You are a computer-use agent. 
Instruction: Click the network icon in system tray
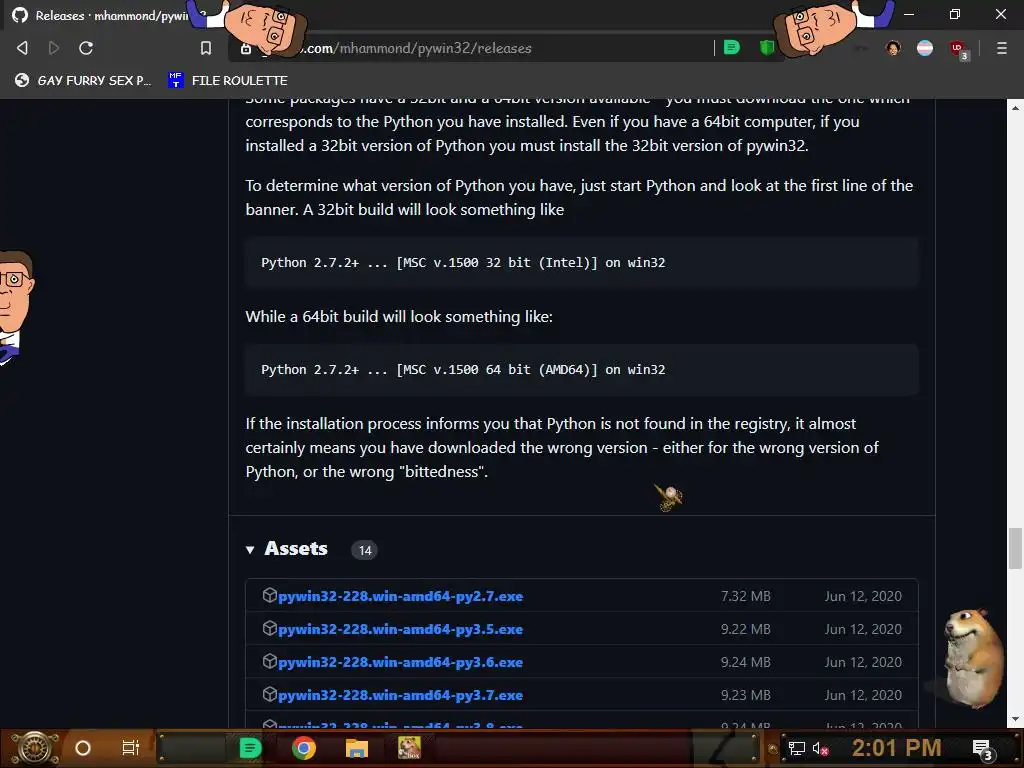797,748
